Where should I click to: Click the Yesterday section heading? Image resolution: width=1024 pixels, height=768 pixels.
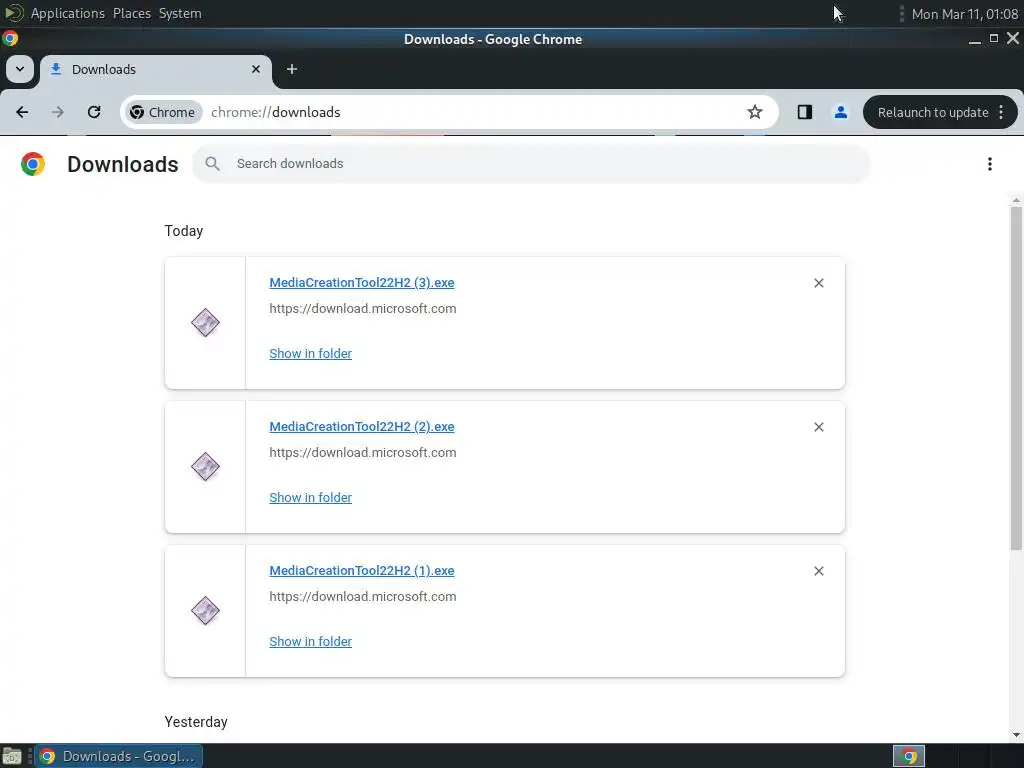[x=196, y=722]
